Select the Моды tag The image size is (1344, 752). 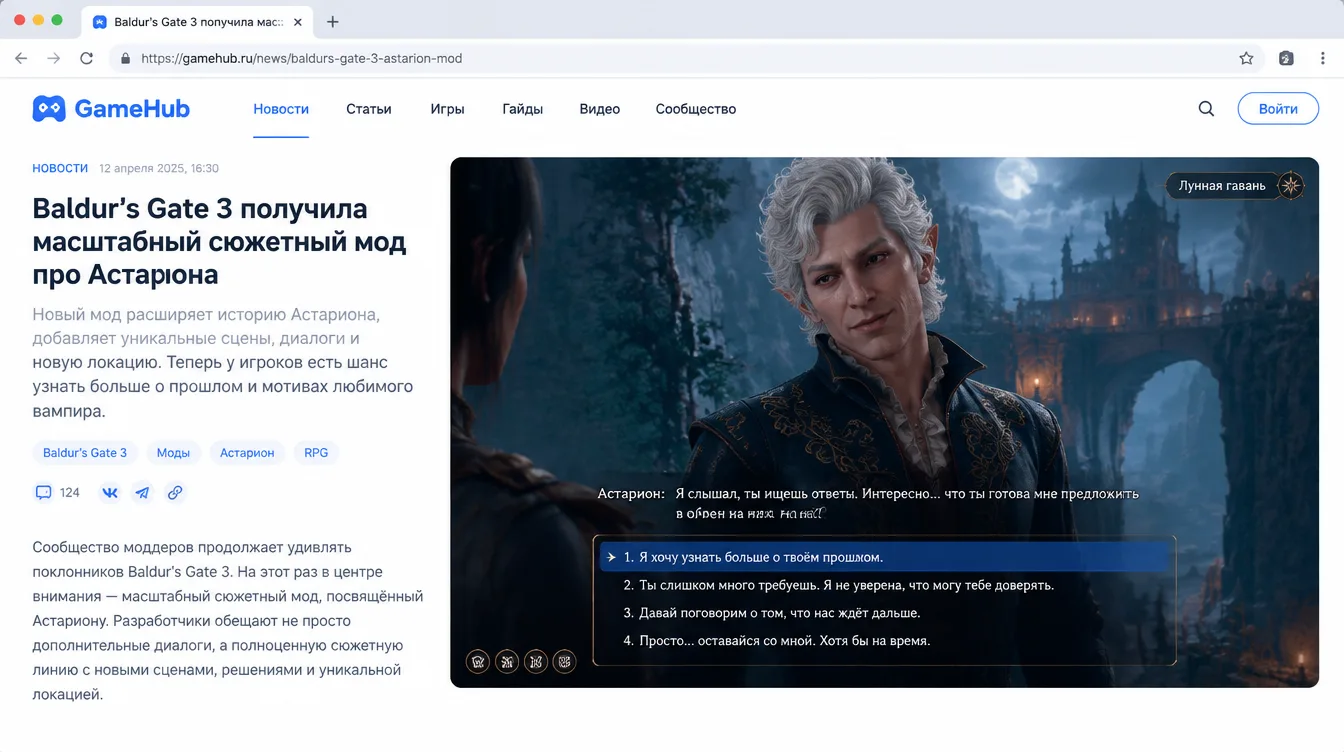[x=173, y=453]
